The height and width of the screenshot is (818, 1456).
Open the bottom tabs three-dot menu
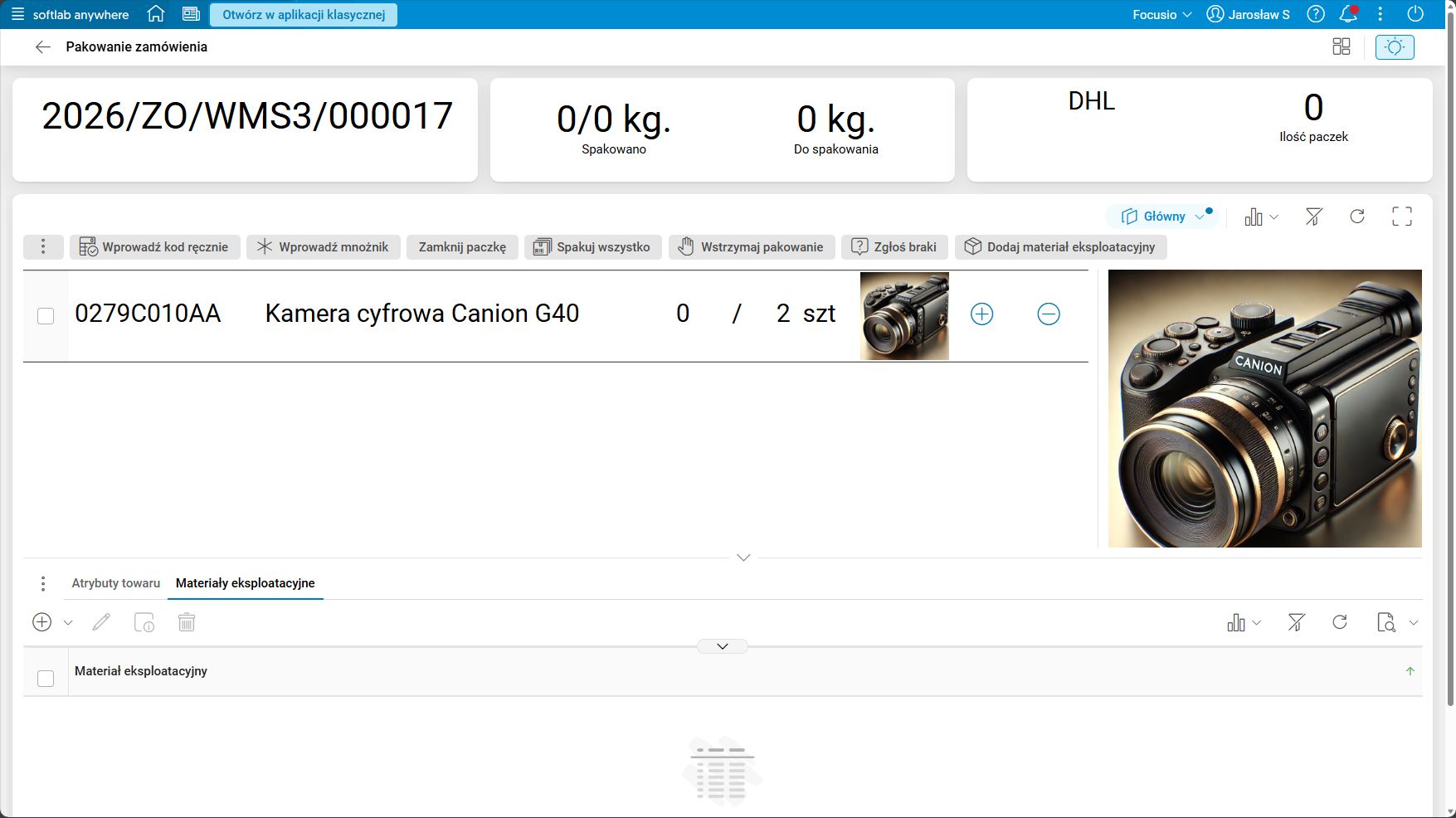(43, 584)
